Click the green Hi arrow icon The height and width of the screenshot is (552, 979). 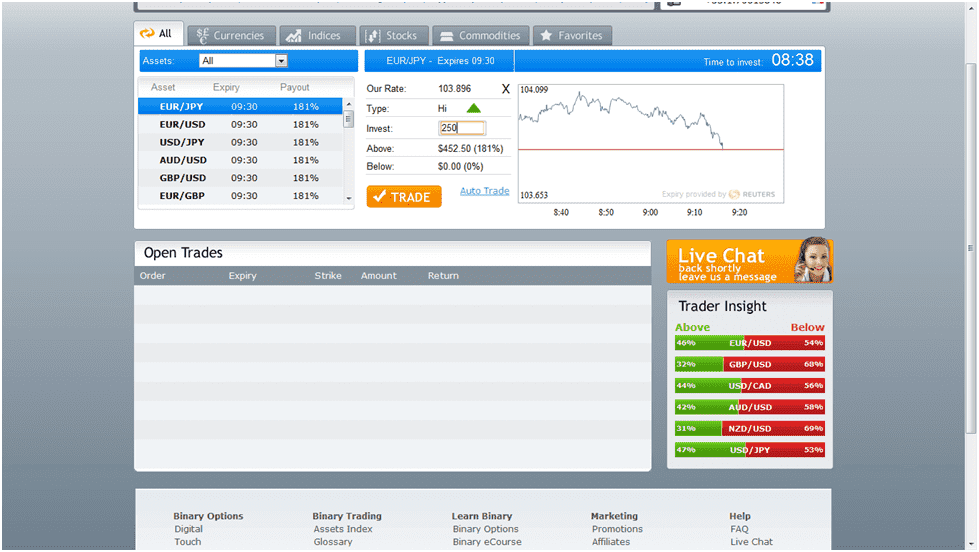[x=474, y=108]
